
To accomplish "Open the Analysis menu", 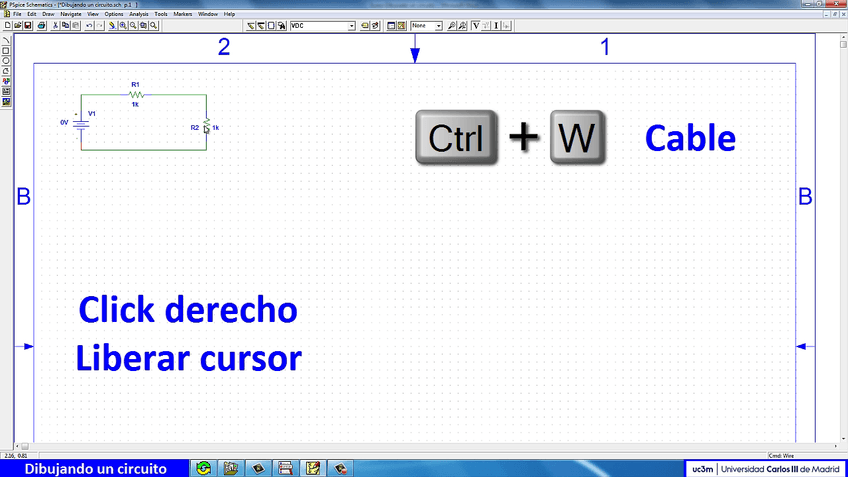I will (x=139, y=14).
